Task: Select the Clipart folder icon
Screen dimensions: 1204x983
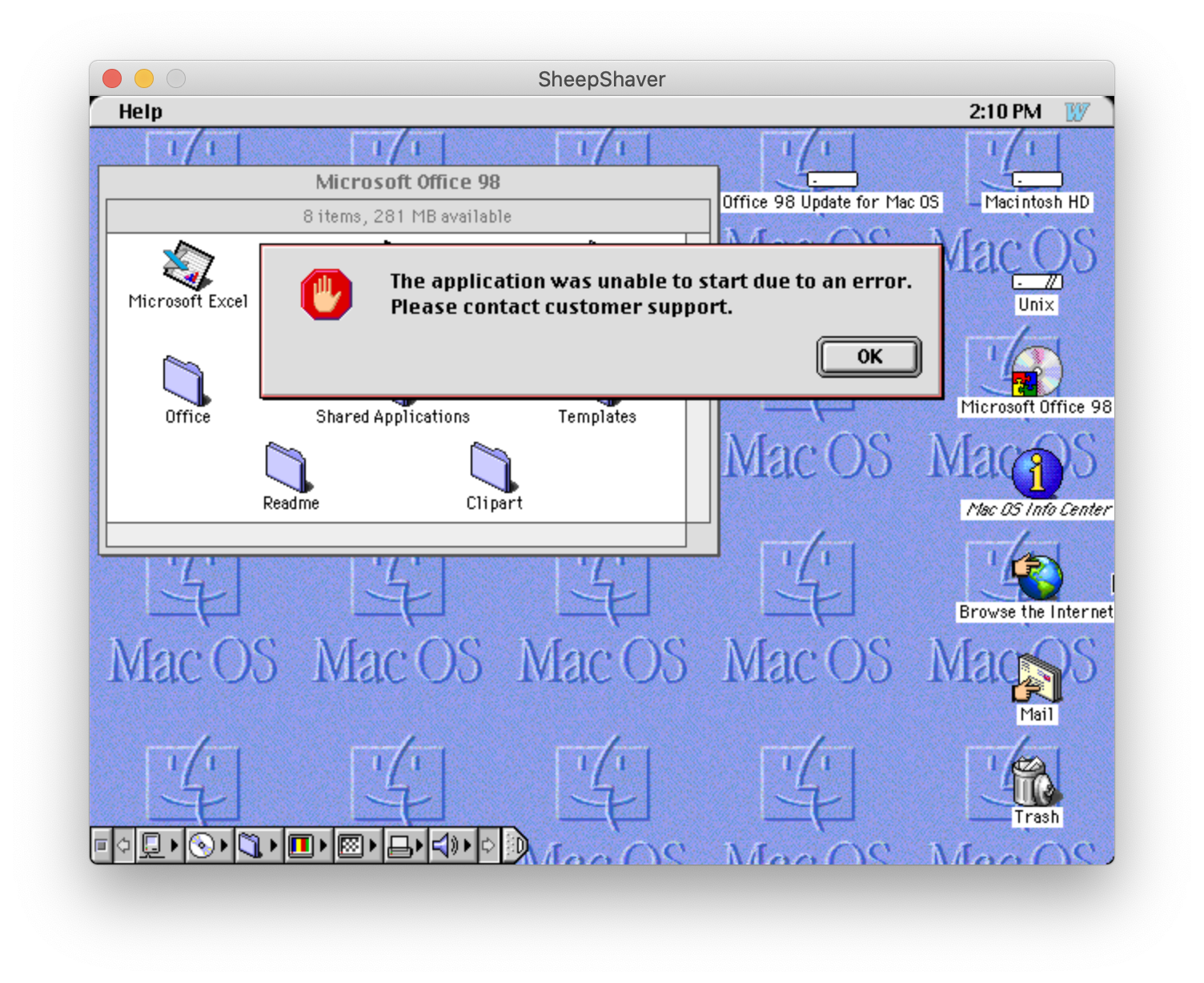Action: (x=492, y=467)
